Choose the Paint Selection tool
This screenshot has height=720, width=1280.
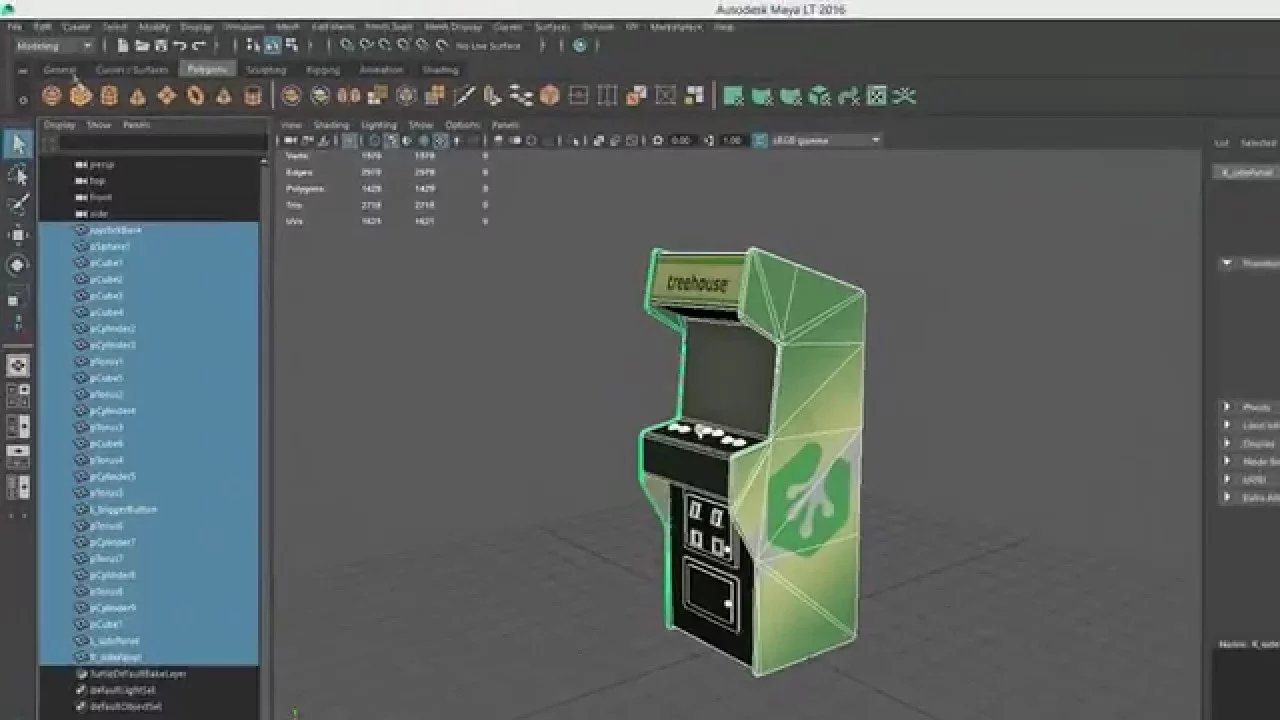18,205
